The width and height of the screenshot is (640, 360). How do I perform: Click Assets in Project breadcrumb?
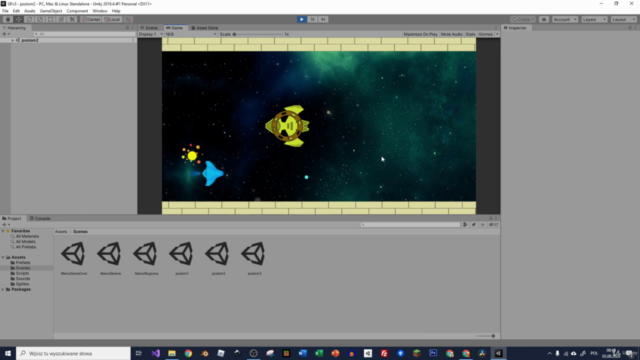tap(61, 231)
